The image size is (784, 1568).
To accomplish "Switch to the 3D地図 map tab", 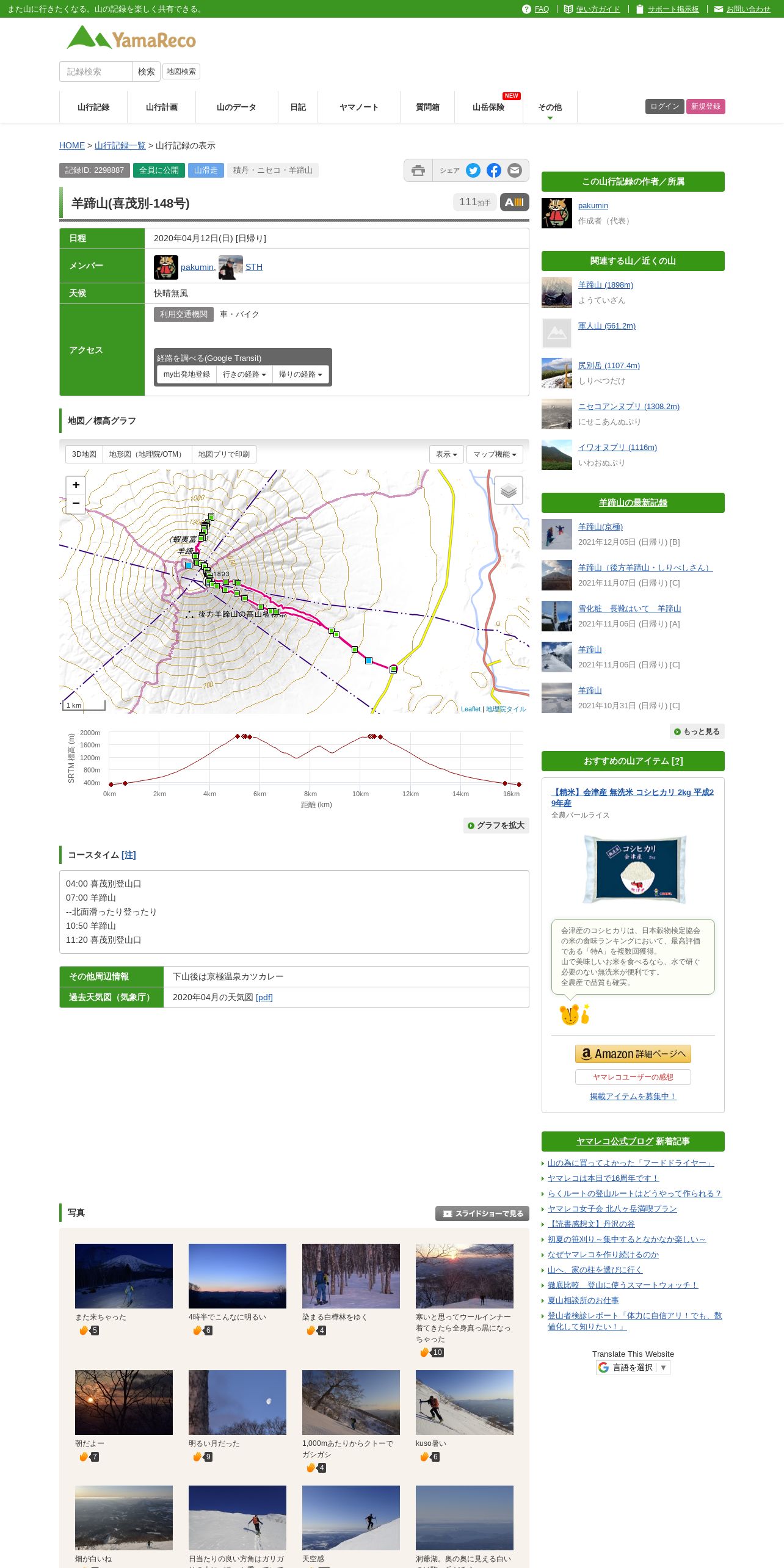I will [84, 454].
